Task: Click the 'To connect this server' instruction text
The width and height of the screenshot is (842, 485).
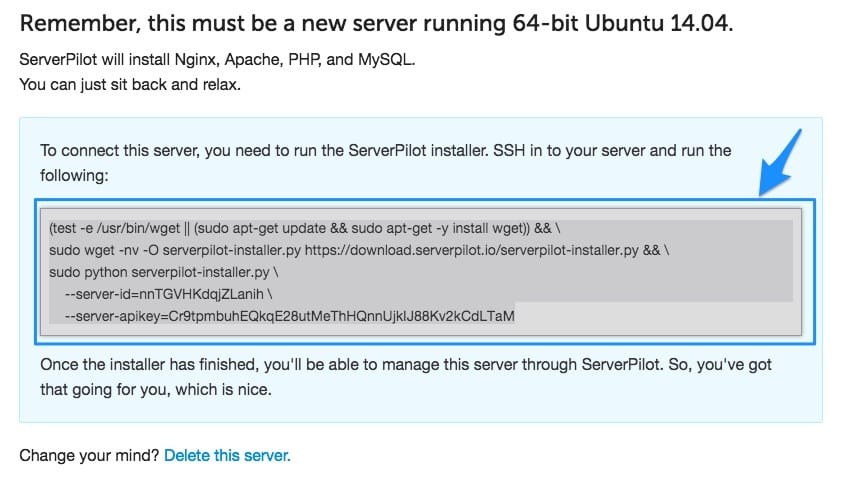Action: (x=386, y=163)
